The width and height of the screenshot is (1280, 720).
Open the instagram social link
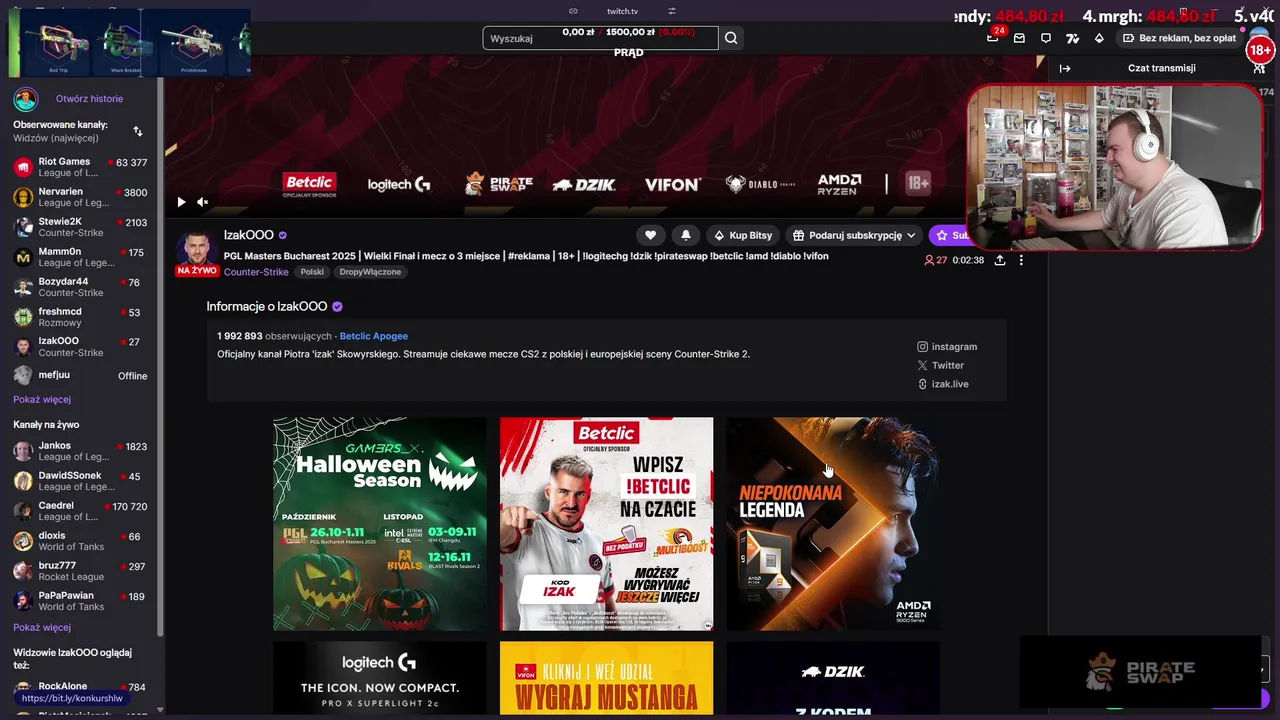tap(947, 347)
